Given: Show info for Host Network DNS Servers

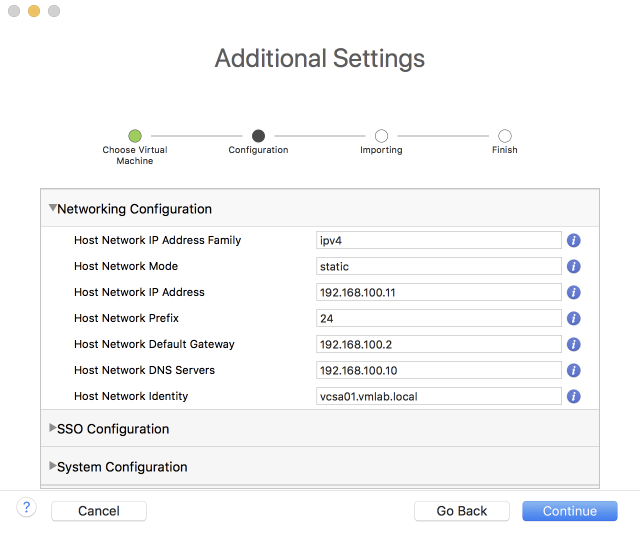Looking at the screenshot, I should click(574, 370).
